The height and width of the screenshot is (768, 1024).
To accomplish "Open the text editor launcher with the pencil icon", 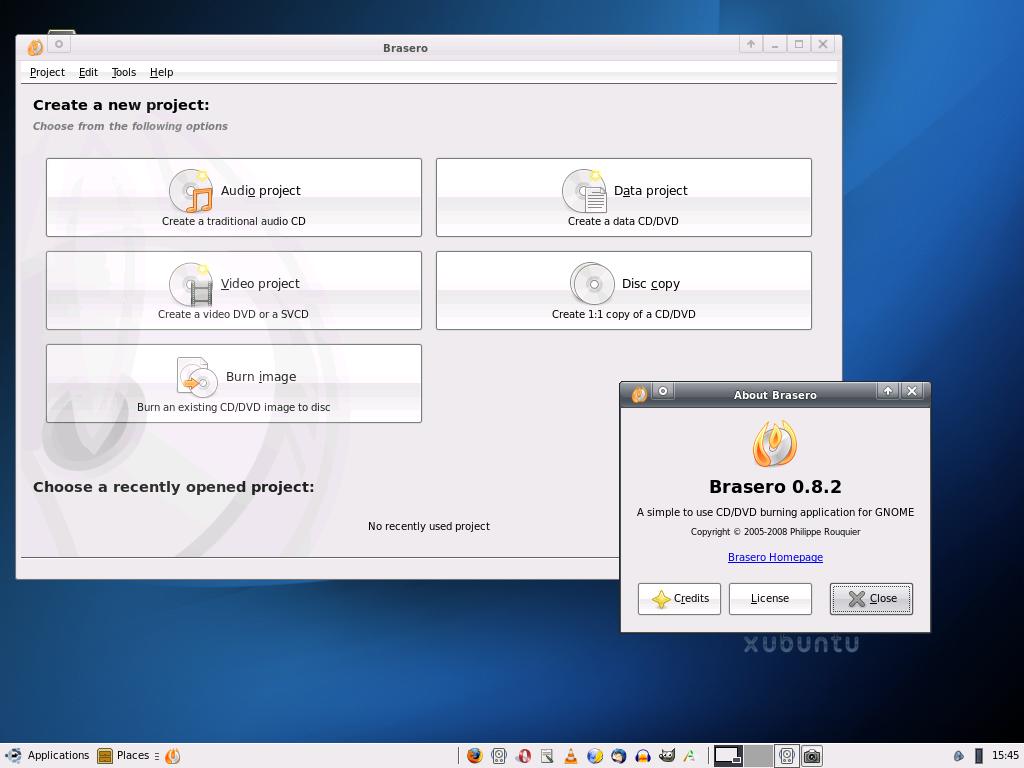I will (x=547, y=756).
